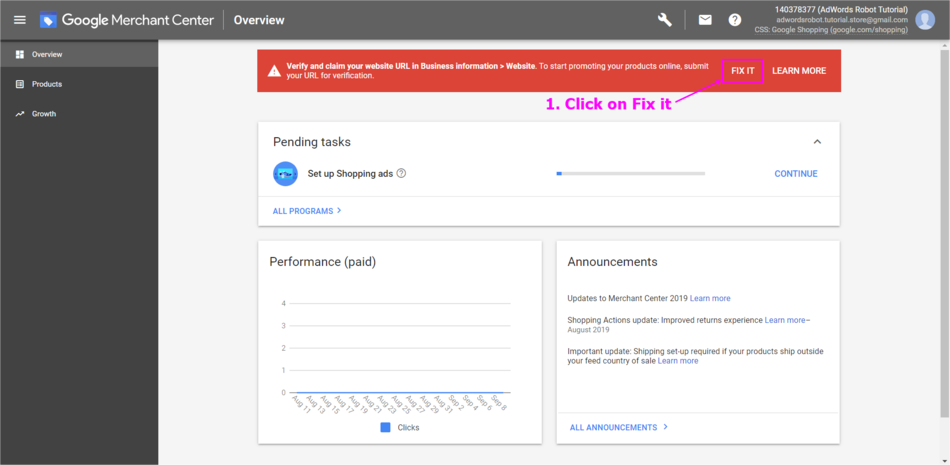The image size is (950, 465).
Task: Go to Products in the sidebar
Action: (46, 84)
